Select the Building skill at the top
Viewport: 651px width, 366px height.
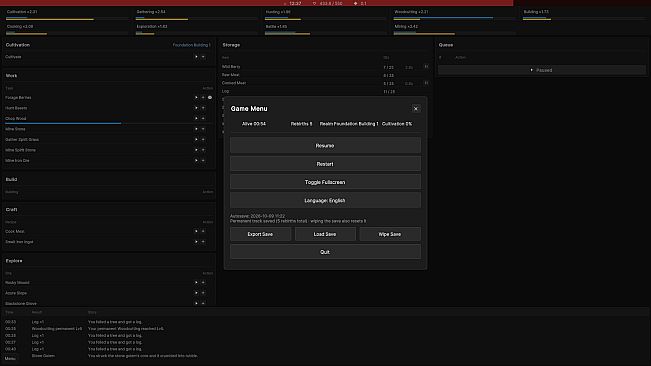536,12
